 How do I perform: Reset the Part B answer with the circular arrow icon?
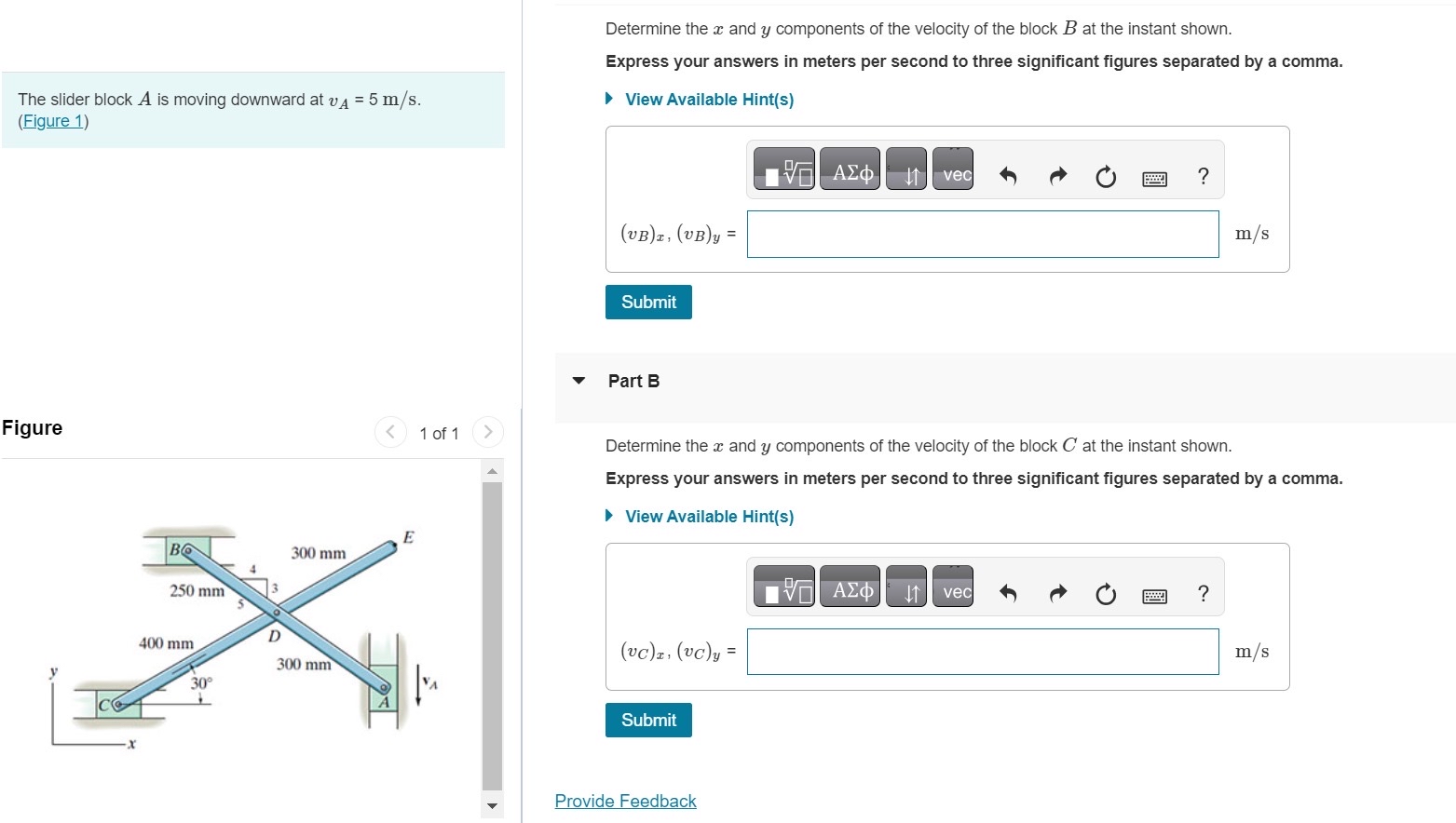1105,593
